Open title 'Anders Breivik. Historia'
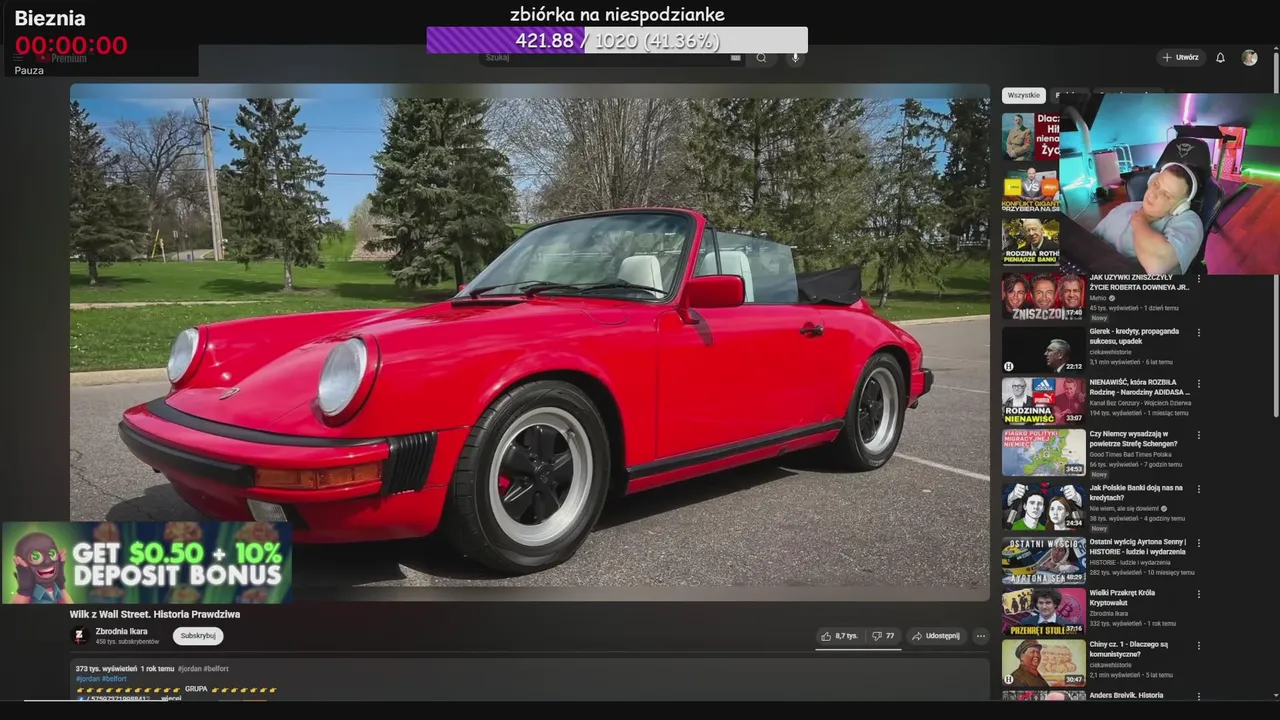 1126,695
